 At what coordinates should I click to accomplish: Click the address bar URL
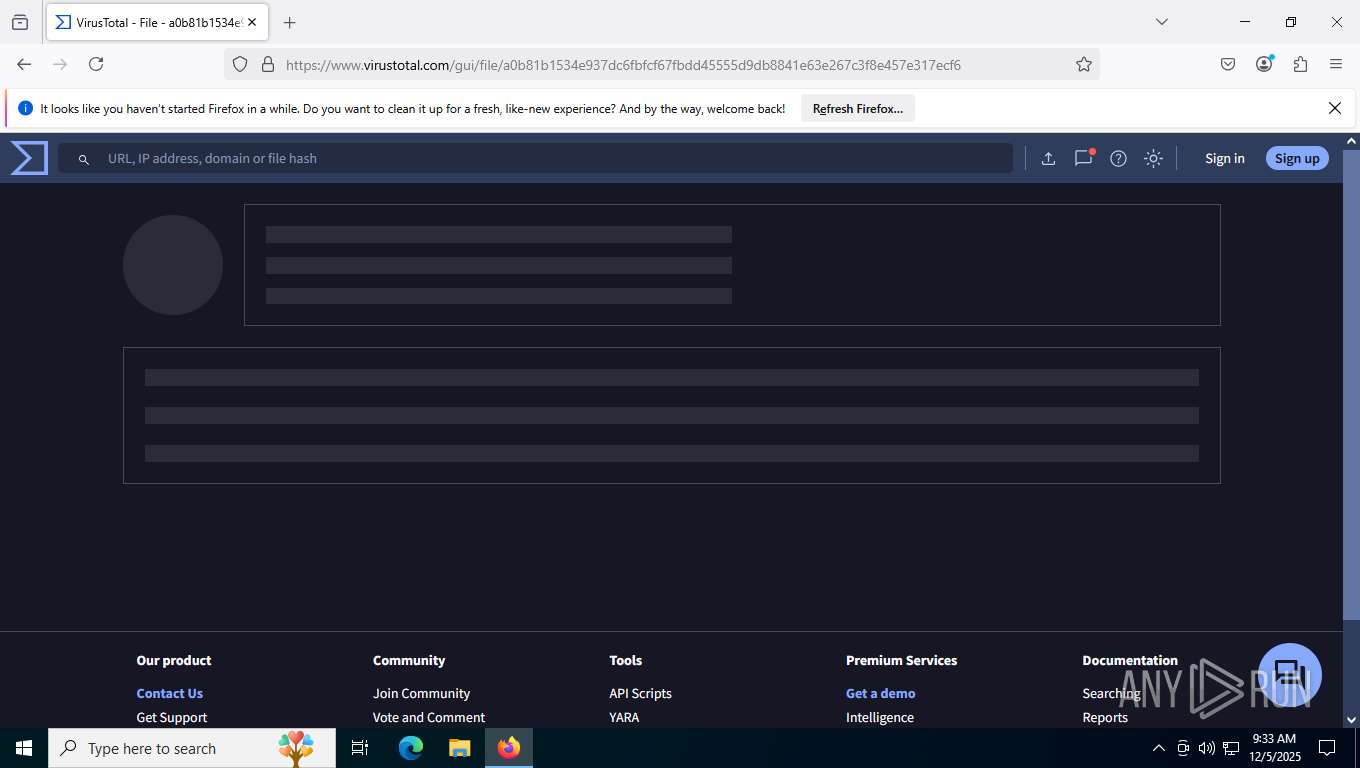click(623, 65)
